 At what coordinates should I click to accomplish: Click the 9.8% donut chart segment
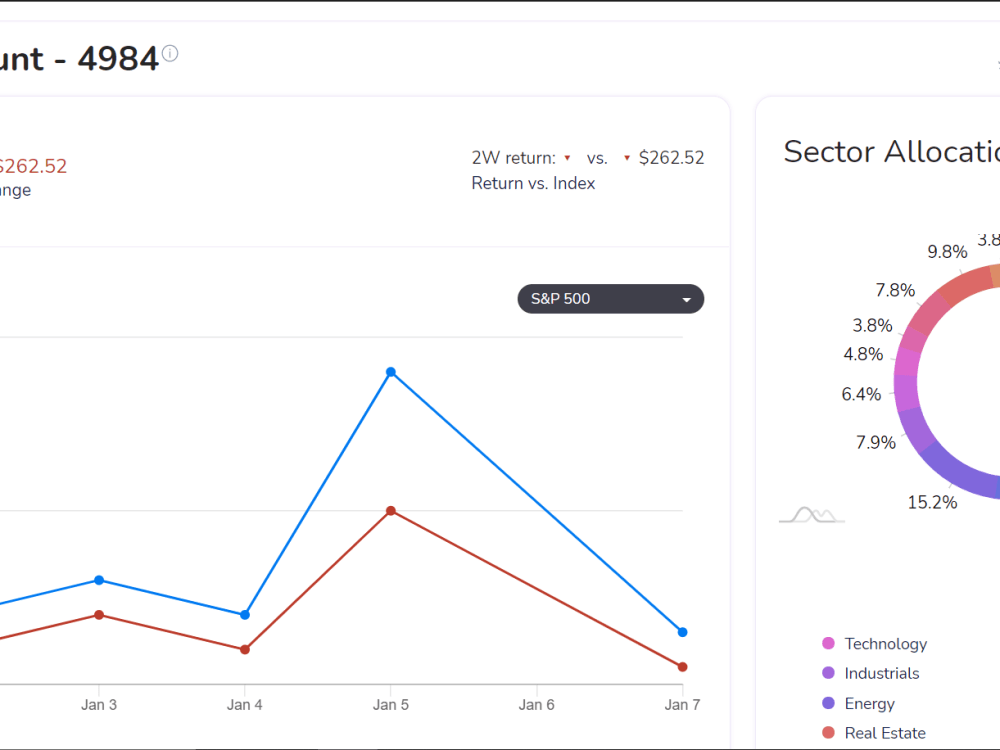965,284
